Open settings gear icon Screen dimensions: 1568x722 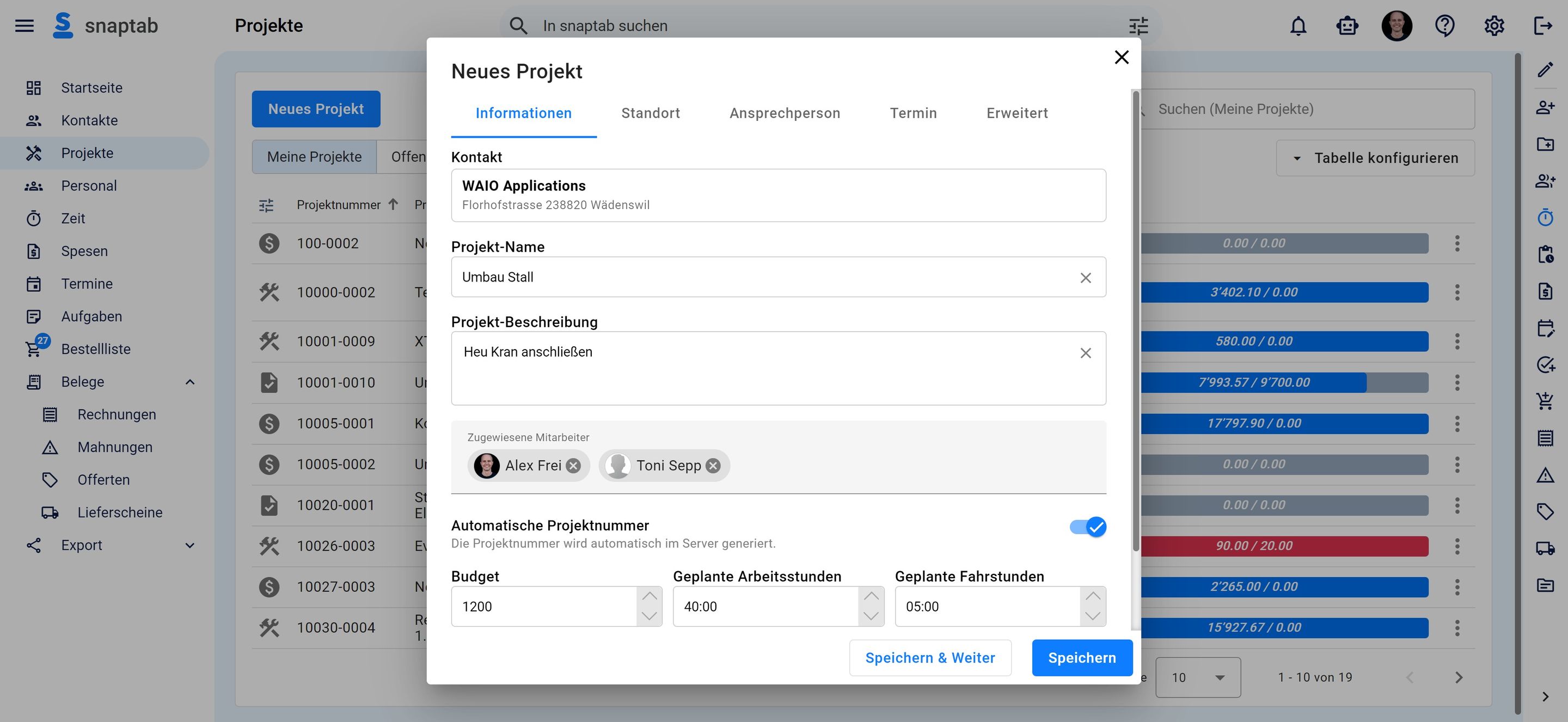(x=1494, y=26)
